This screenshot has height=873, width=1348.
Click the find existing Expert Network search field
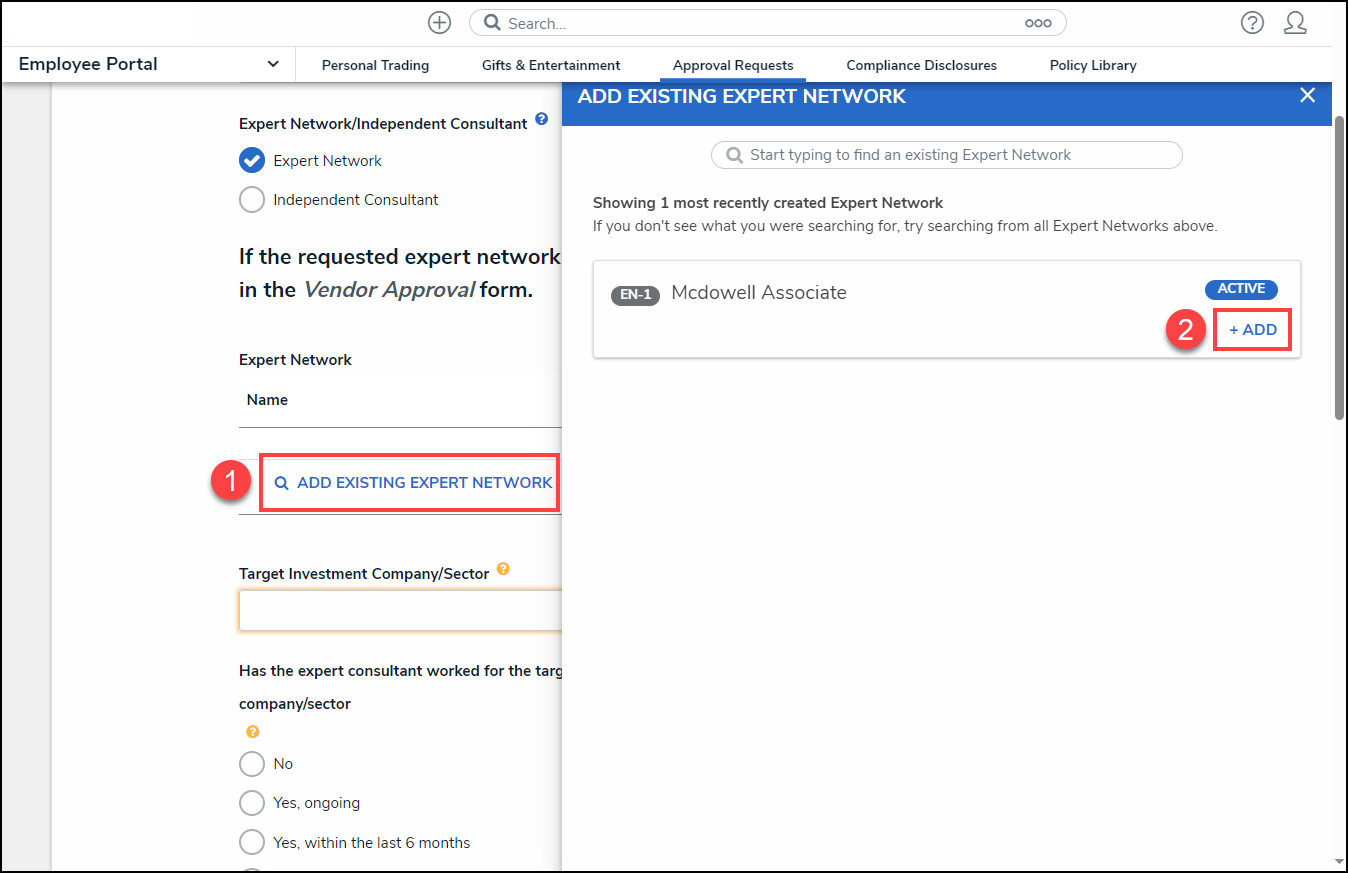946,155
